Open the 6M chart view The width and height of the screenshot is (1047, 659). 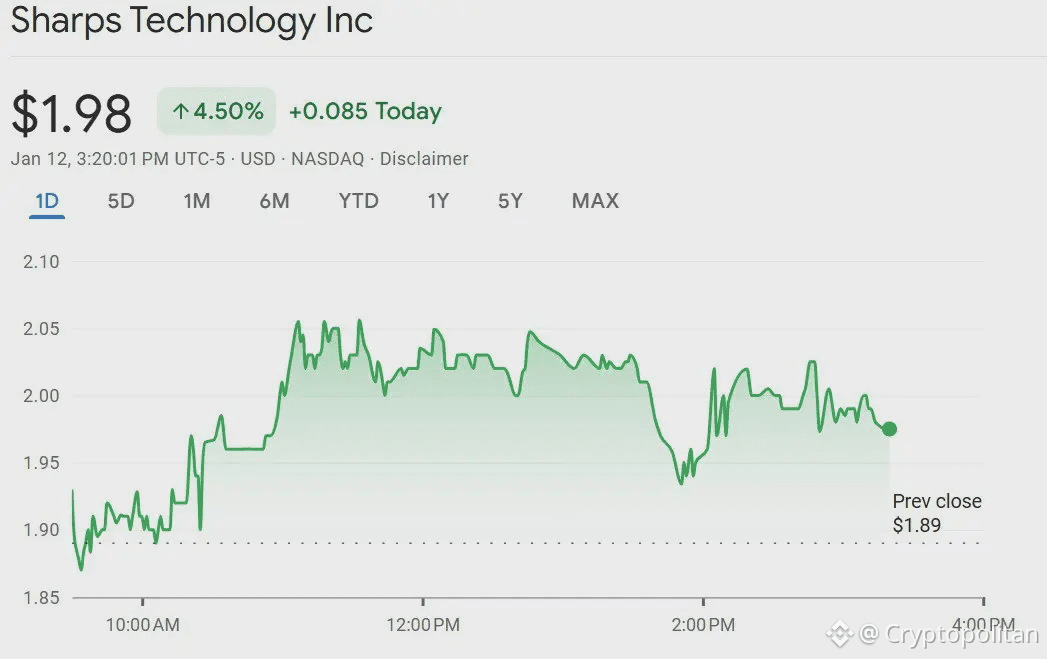274,201
